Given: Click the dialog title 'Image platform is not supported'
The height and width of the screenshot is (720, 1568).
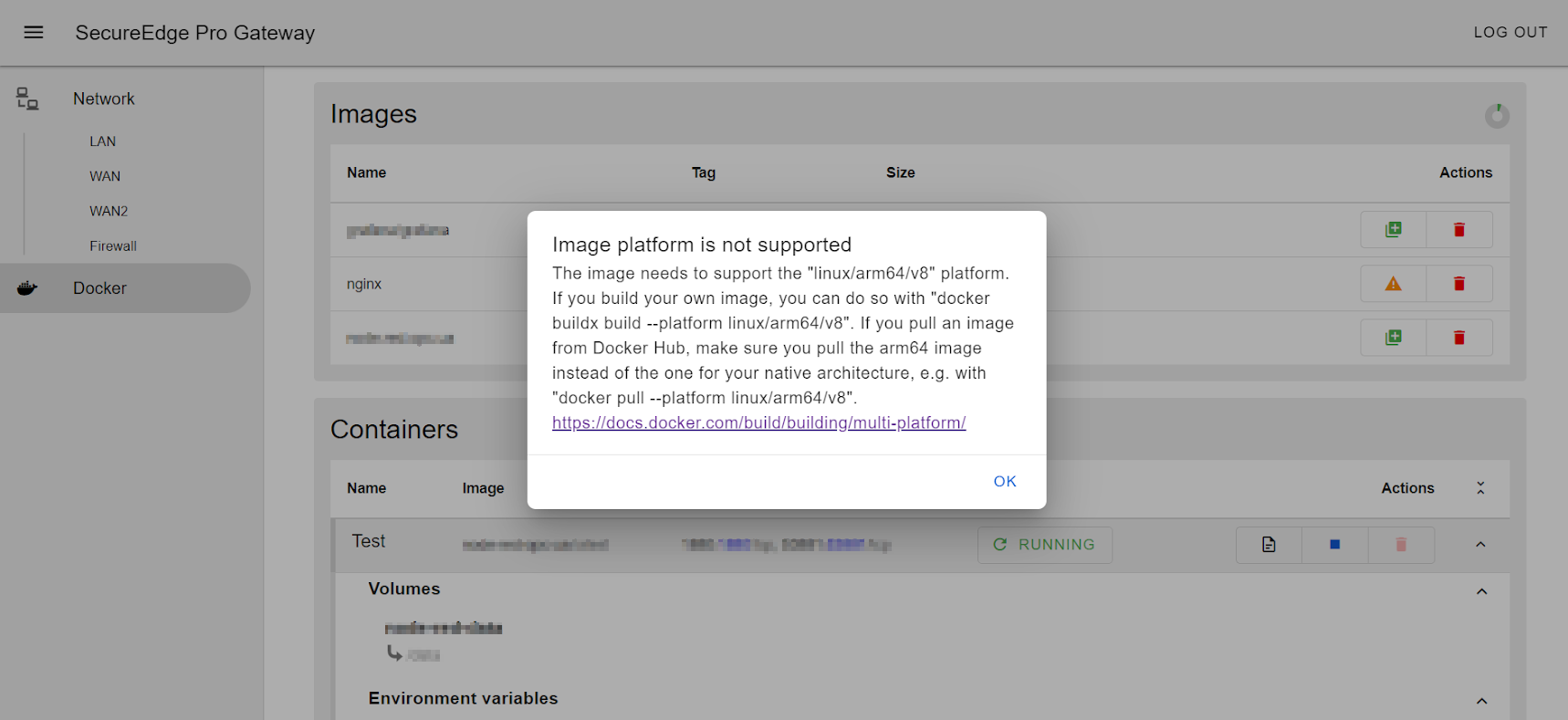Looking at the screenshot, I should tap(702, 245).
